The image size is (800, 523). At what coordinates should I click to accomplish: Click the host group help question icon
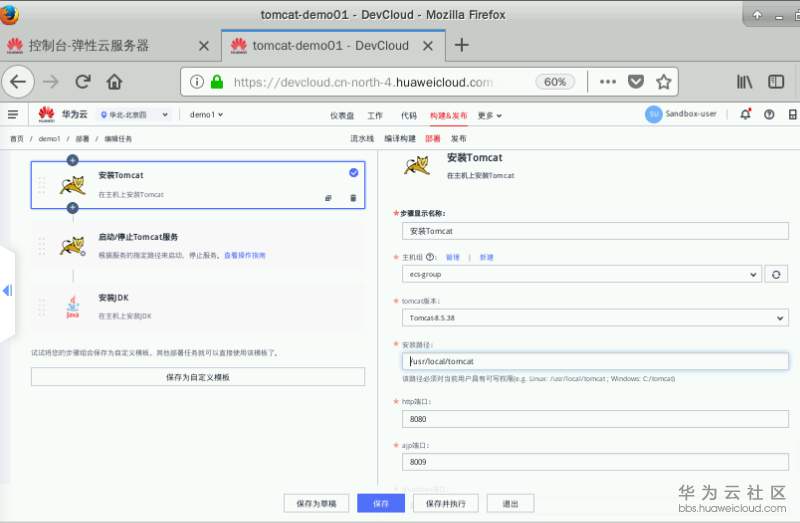(x=431, y=257)
